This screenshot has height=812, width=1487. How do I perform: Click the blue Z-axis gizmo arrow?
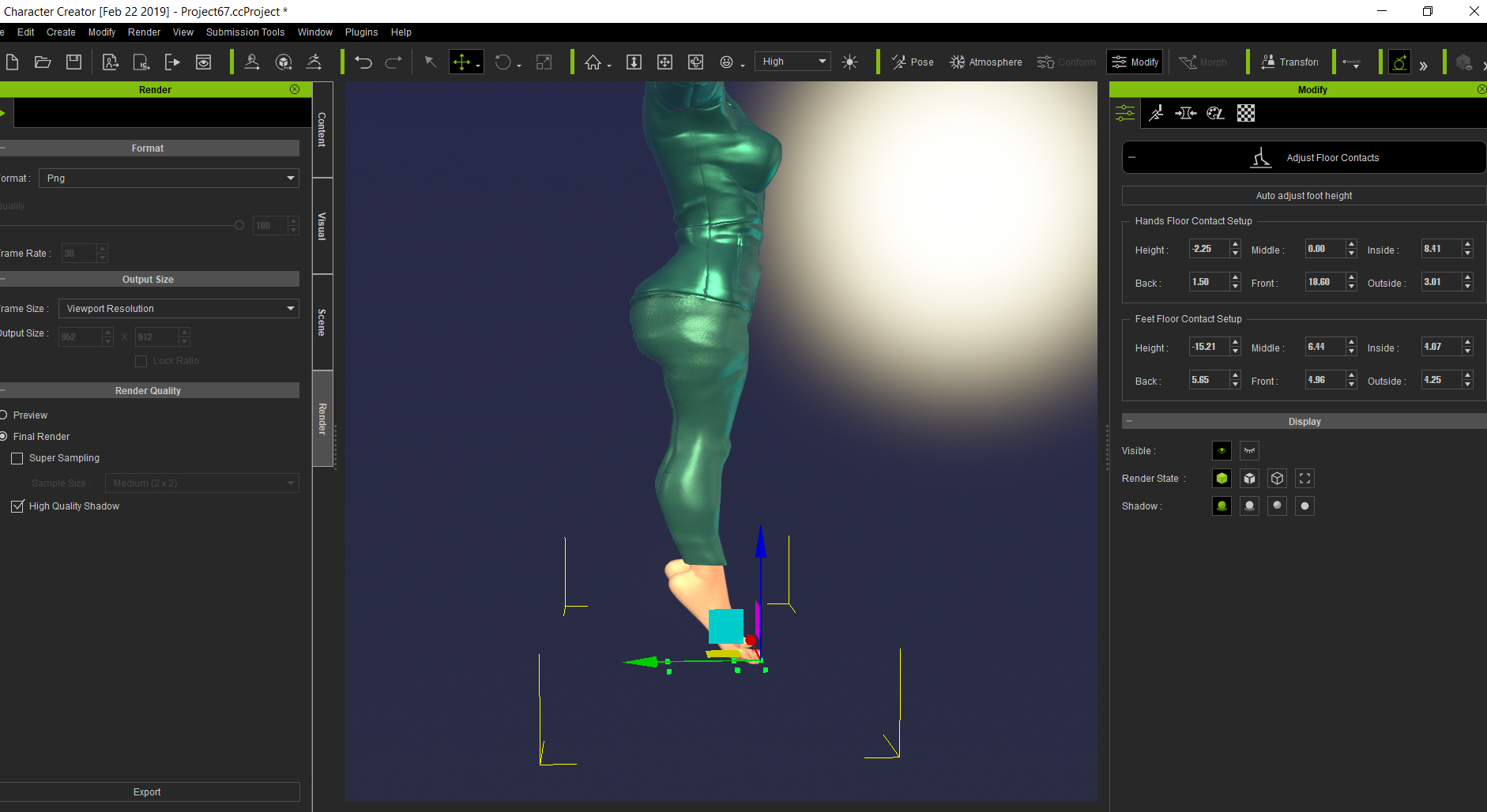[x=760, y=542]
